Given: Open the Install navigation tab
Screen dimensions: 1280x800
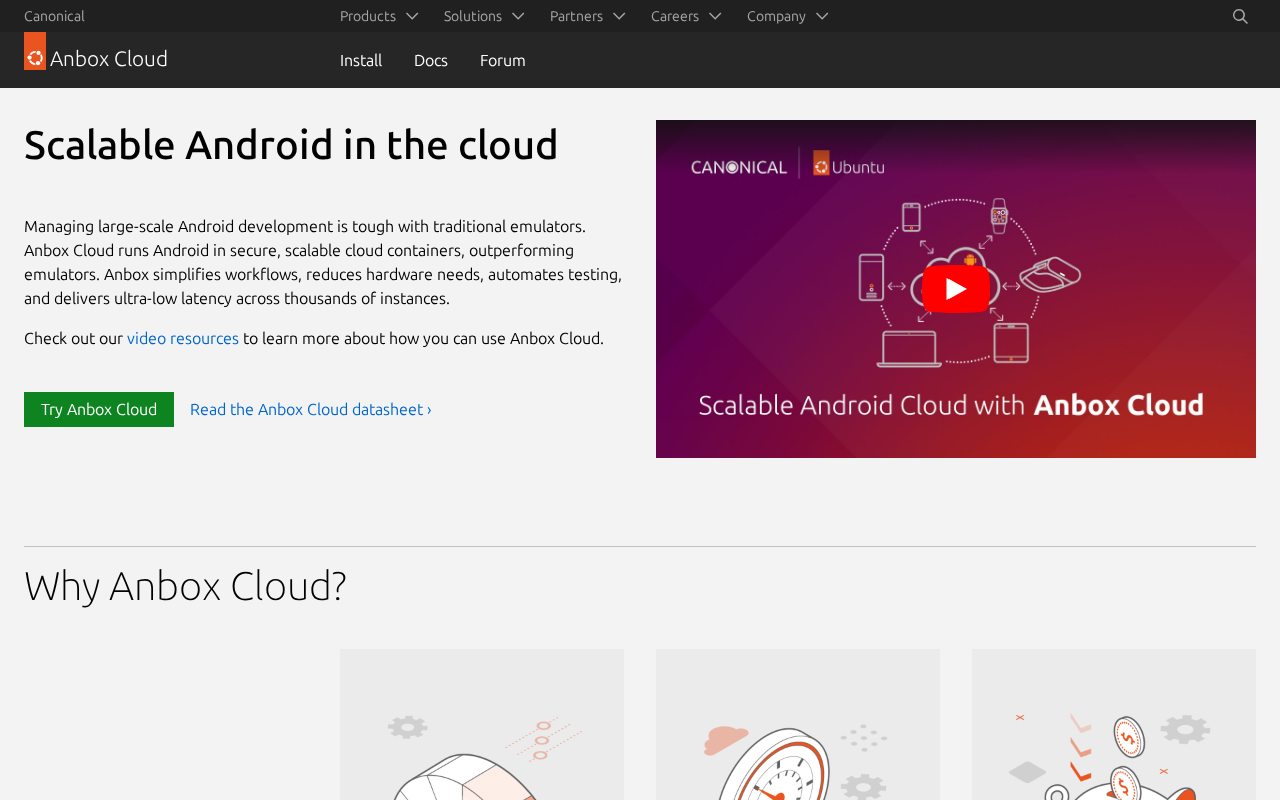Looking at the screenshot, I should tap(361, 60).
